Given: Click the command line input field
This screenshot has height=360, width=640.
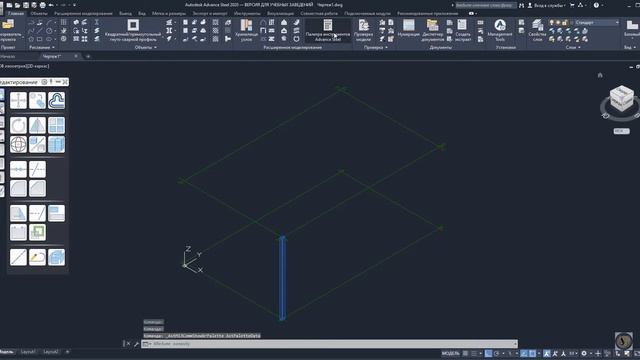Looking at the screenshot, I should point(330,344).
